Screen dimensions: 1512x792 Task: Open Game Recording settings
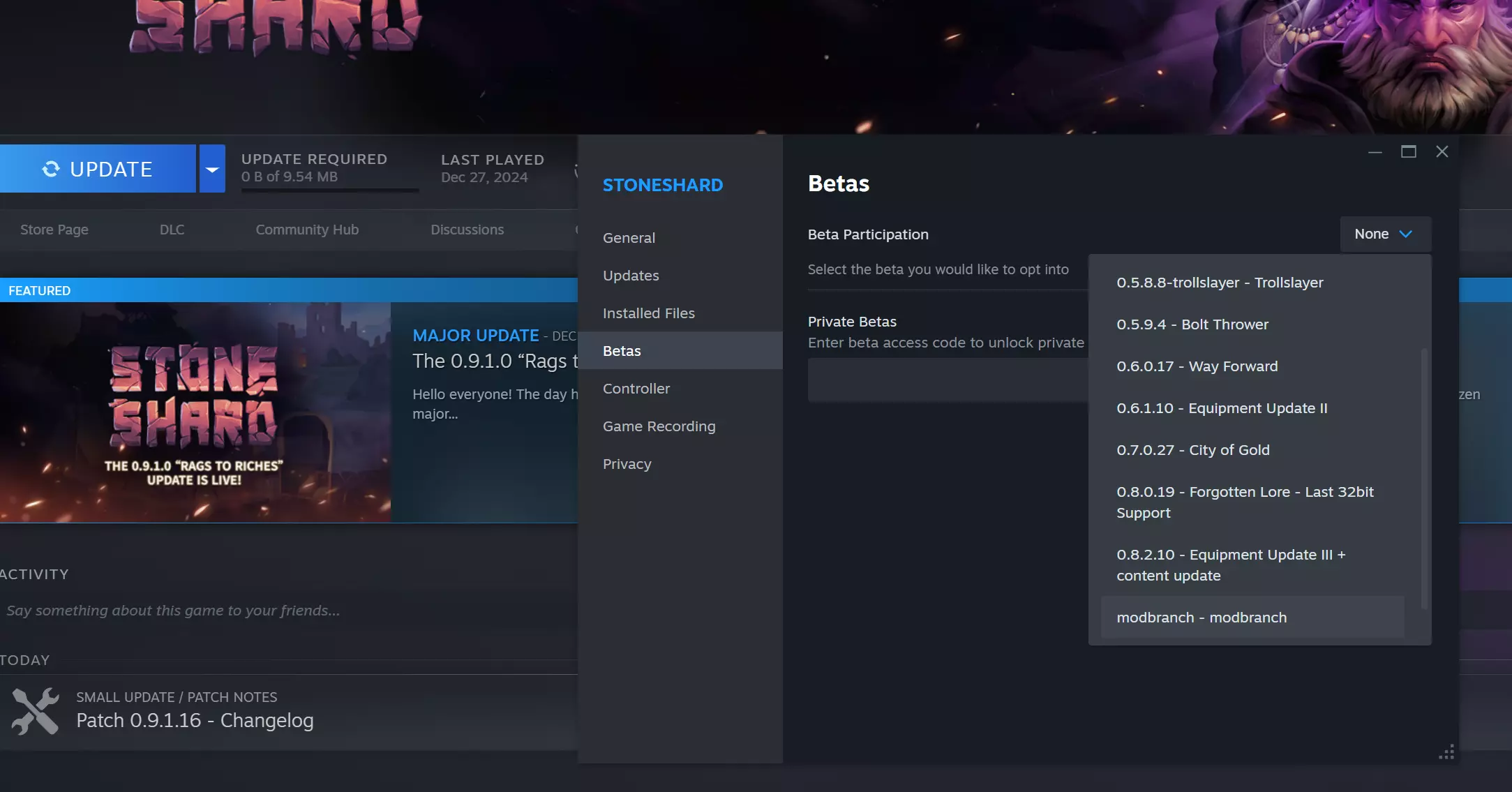(659, 426)
